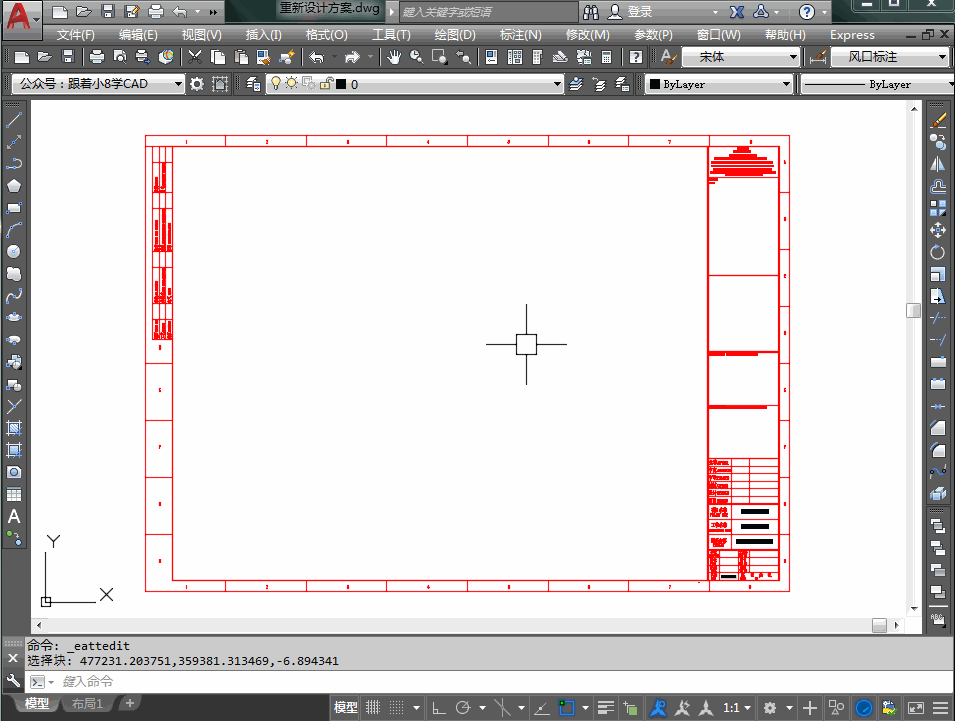
Task: Click the 模型 status bar button
Action: (345, 708)
